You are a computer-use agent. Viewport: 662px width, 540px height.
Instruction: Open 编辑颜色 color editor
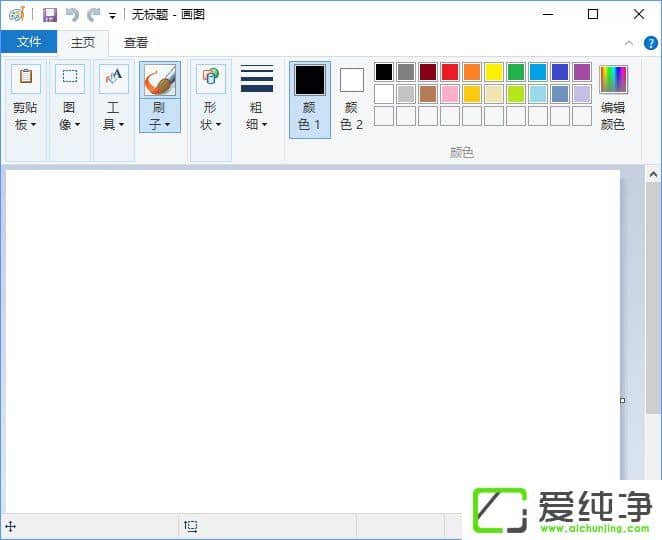click(x=613, y=98)
